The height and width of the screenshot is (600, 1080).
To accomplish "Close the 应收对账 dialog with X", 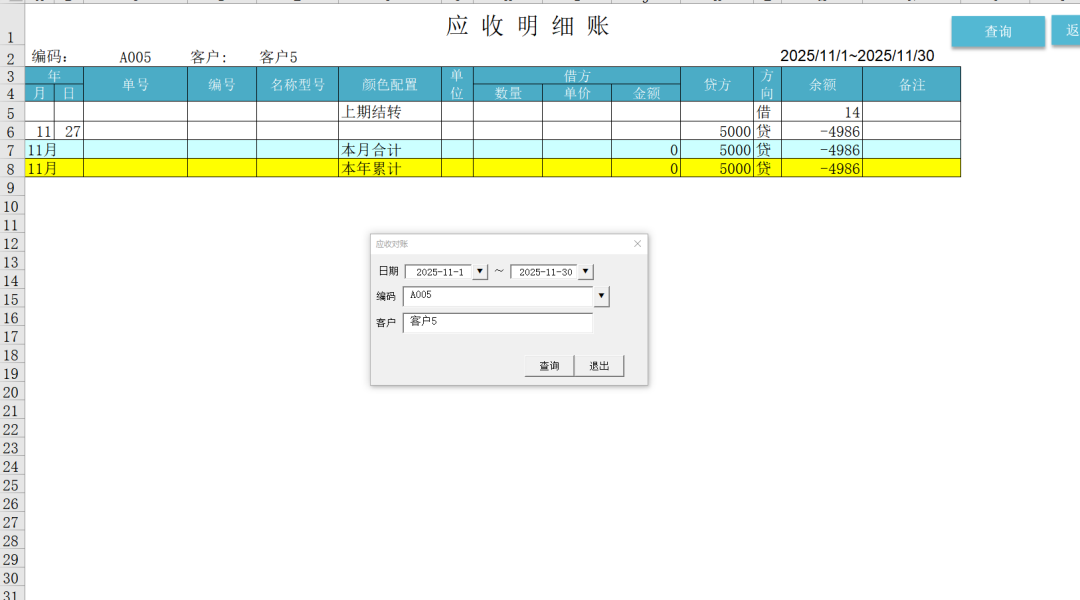I will coord(637,244).
